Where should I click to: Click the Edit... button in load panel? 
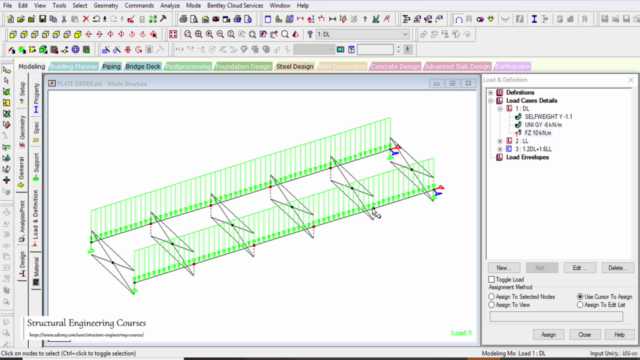[x=580, y=268]
